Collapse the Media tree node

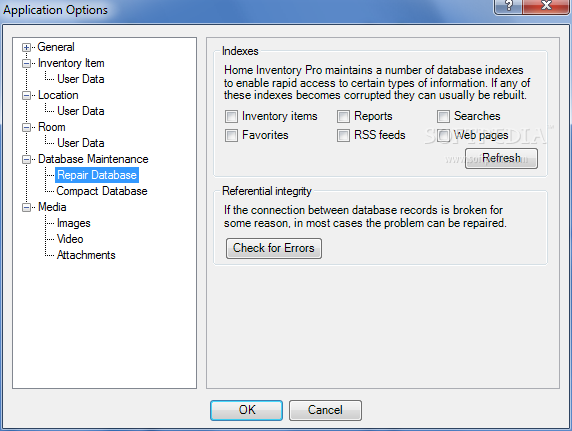pyautogui.click(x=26, y=208)
